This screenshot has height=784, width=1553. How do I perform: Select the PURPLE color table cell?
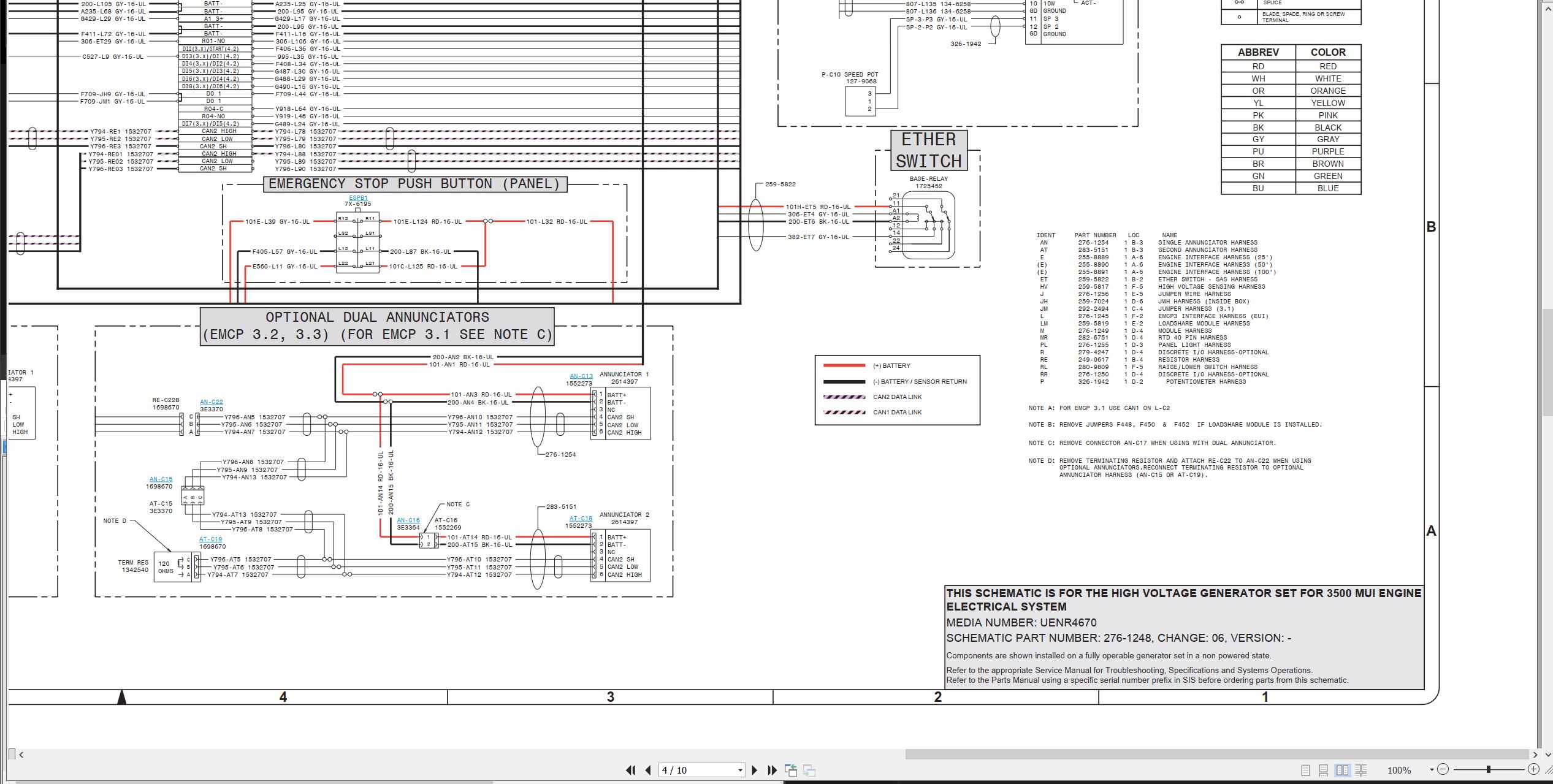[x=1328, y=151]
